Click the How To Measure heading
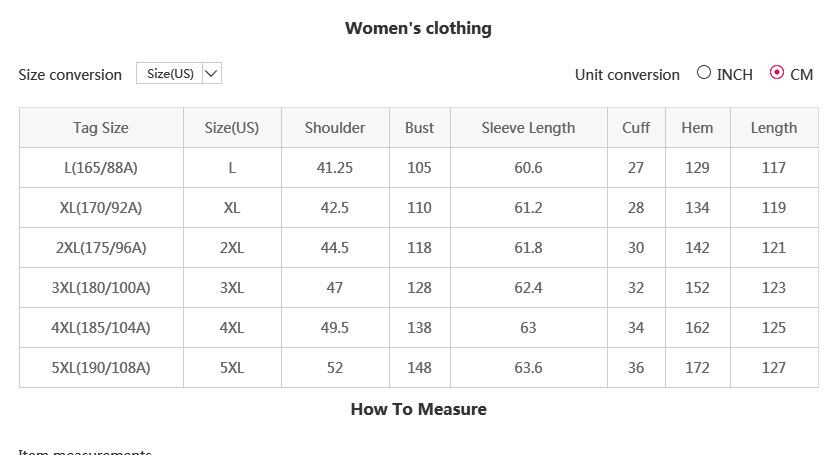The width and height of the screenshot is (835, 455). [418, 409]
